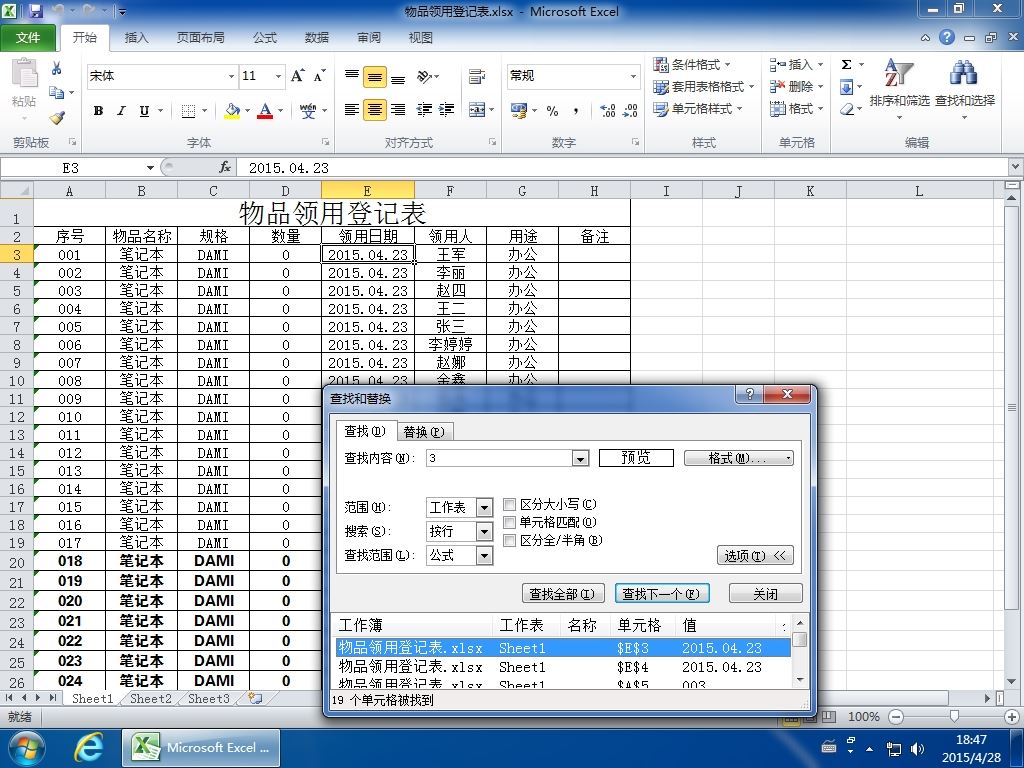Image resolution: width=1024 pixels, height=768 pixels.
Task: Click 查找全部 Find All button
Action: pos(562,594)
